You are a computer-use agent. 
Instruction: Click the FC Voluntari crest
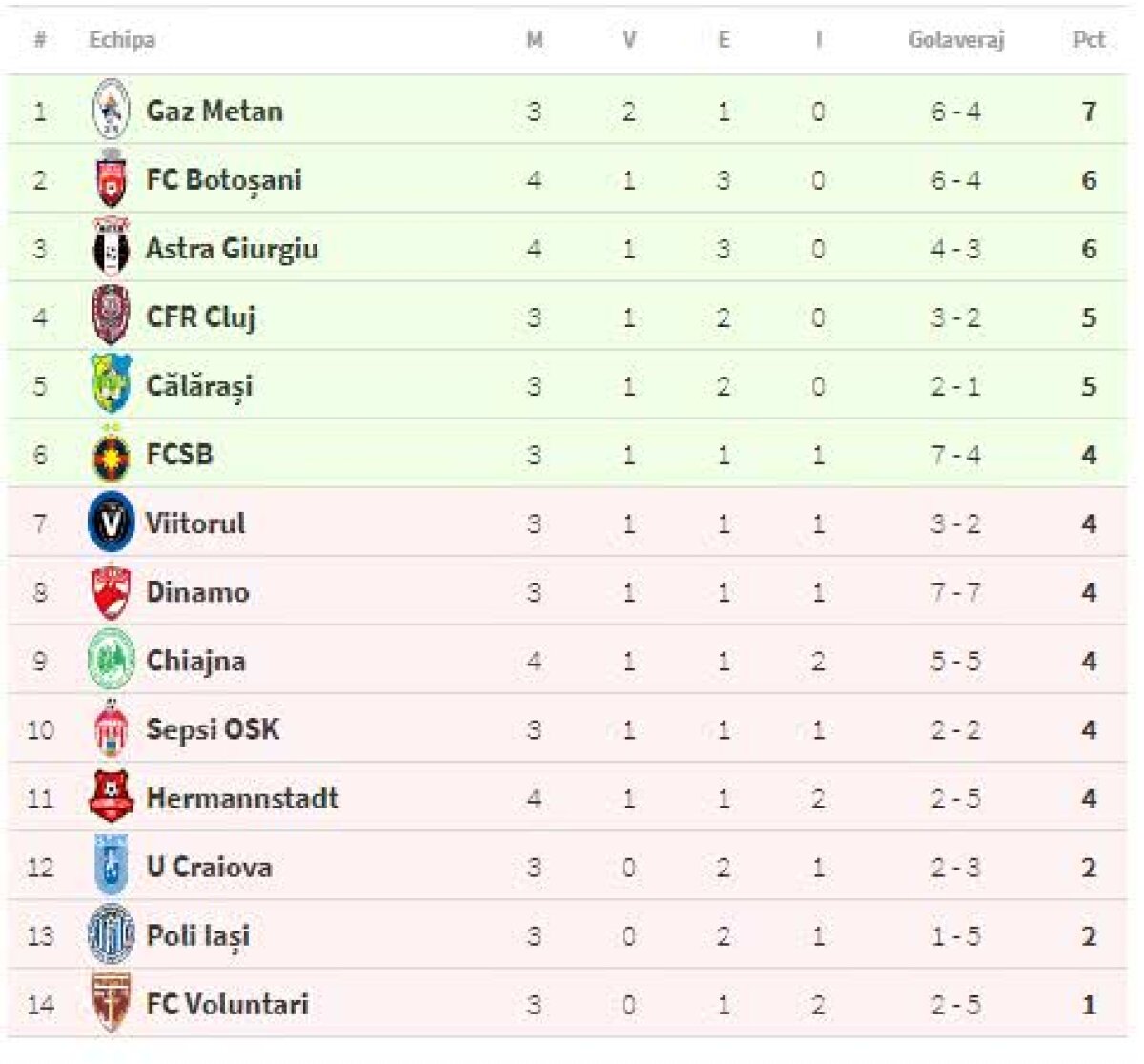[112, 1003]
